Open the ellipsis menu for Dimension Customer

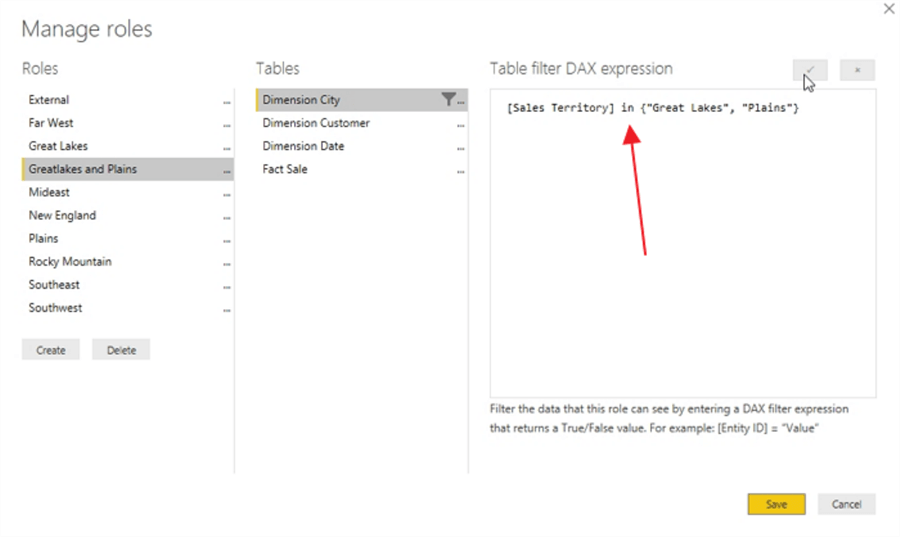point(461,125)
